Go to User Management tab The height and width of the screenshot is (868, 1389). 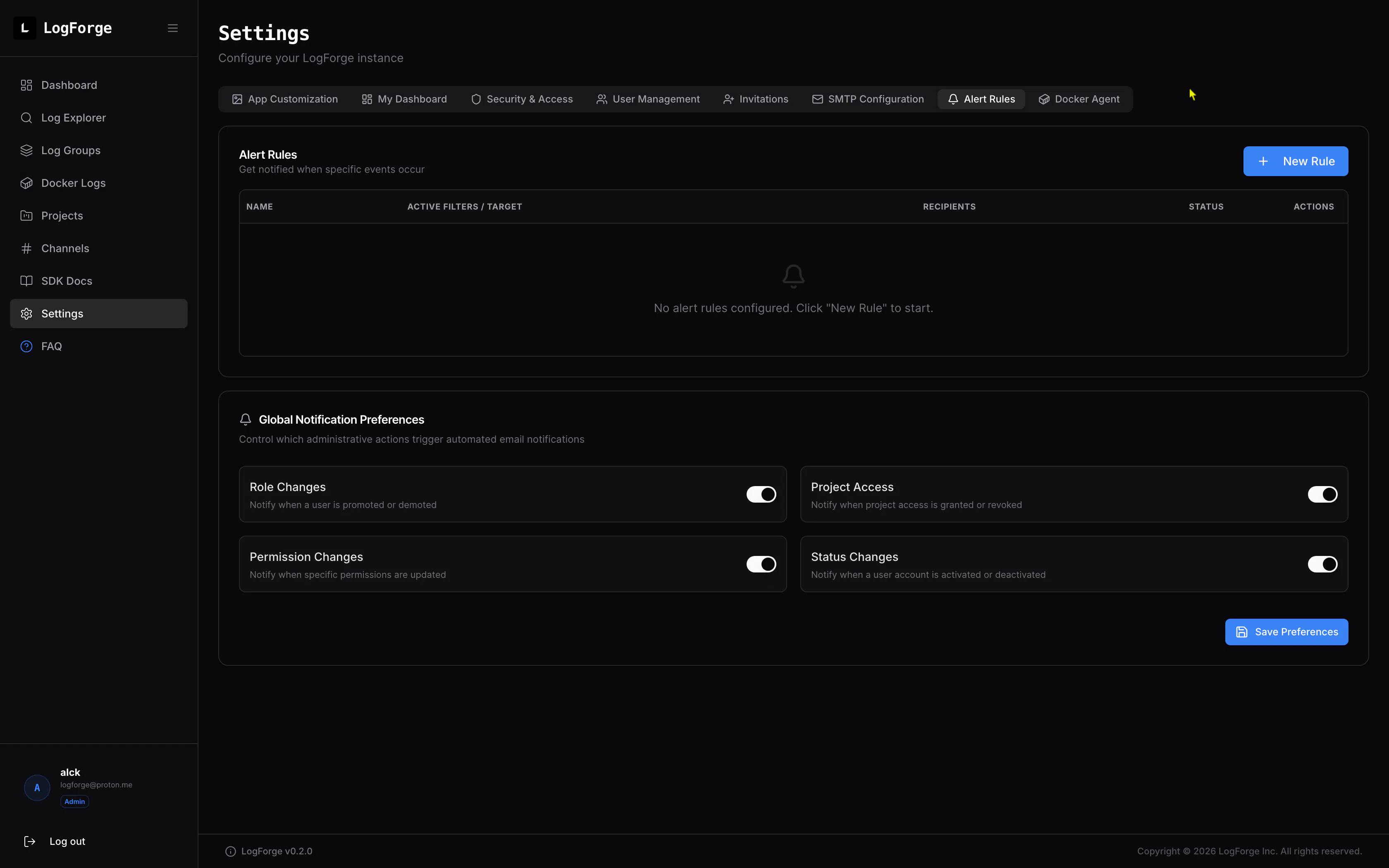pos(648,99)
